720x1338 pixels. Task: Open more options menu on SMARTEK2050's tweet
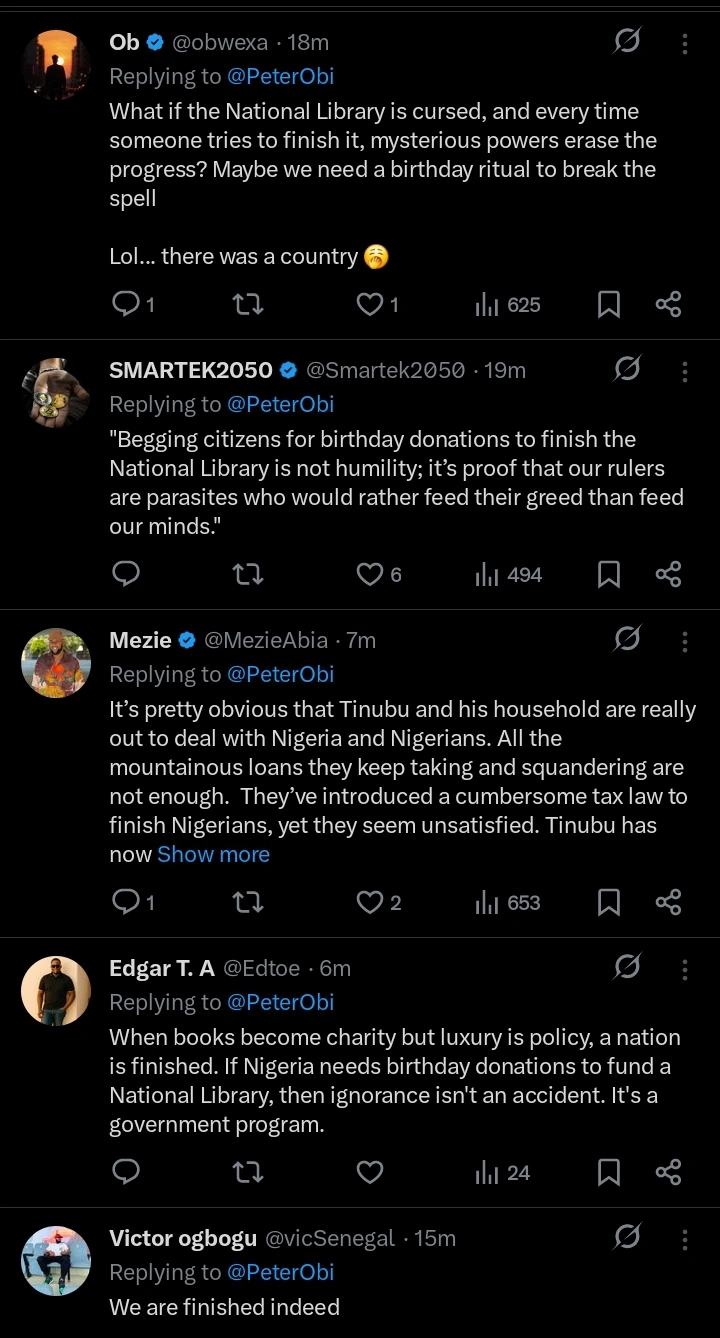coord(685,371)
